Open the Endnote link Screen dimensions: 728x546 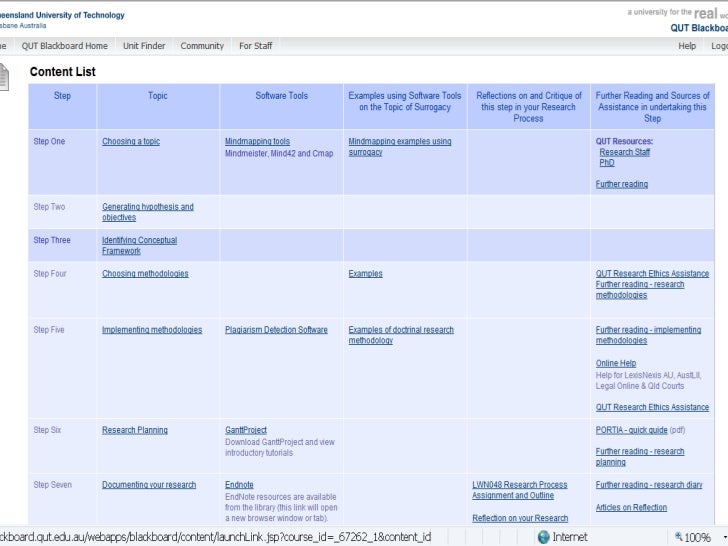[239, 485]
